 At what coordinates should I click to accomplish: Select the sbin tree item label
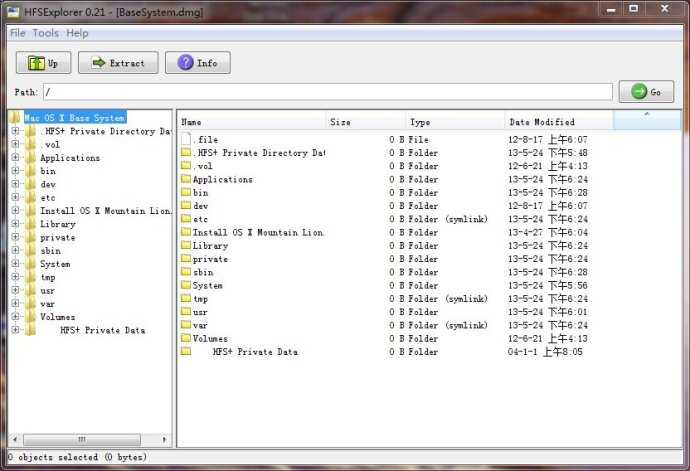pyautogui.click(x=51, y=251)
